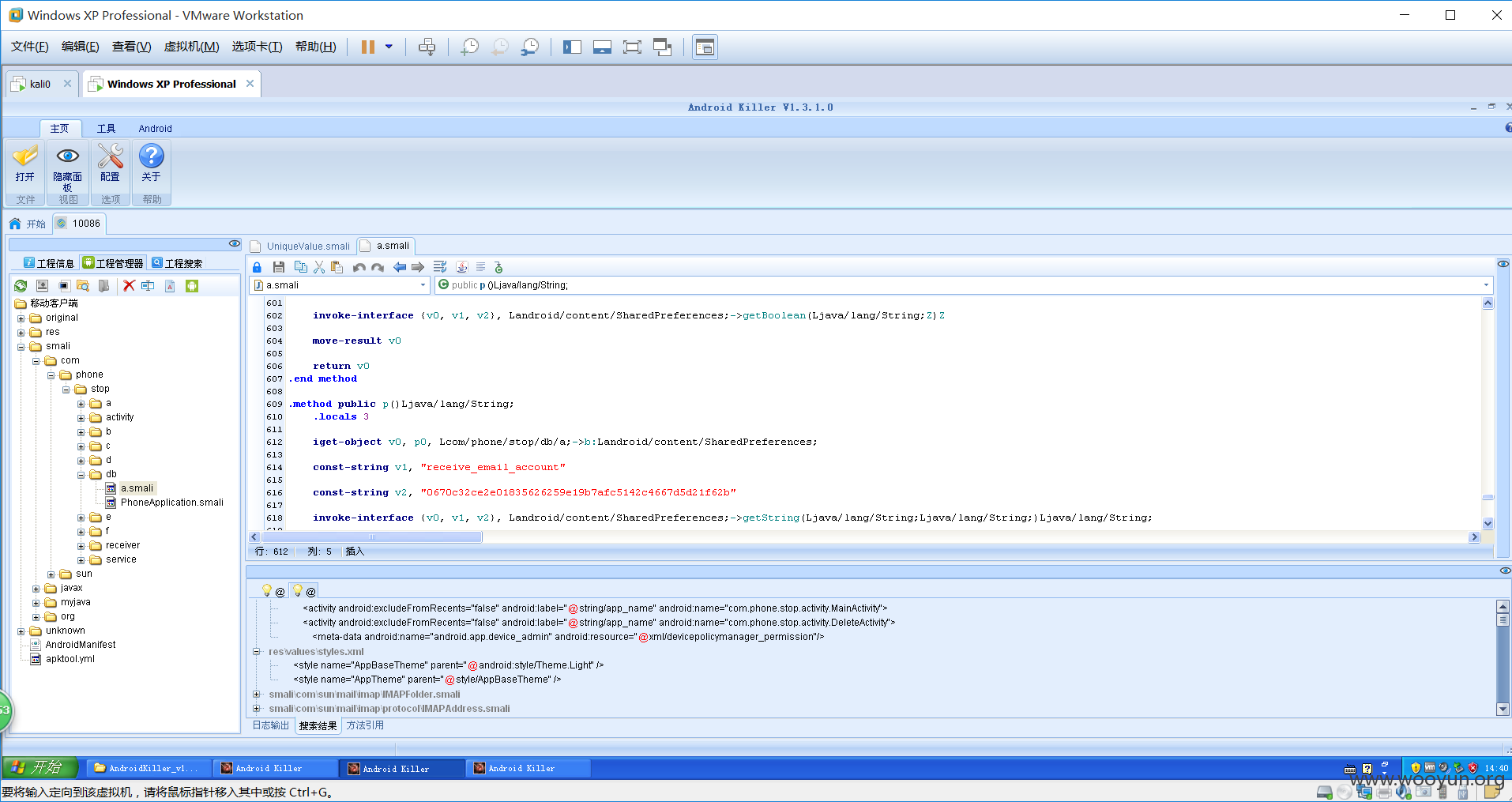Click the Windows XP 开始 Start button
Screen dimensions: 1512x802
[39, 767]
